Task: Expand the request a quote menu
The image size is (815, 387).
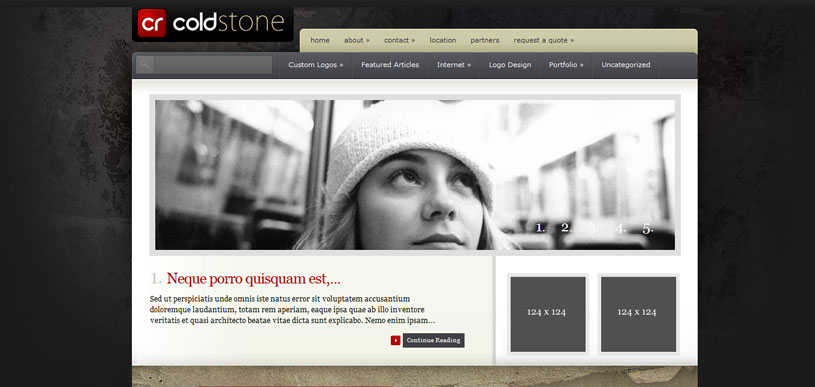Action: [x=544, y=40]
